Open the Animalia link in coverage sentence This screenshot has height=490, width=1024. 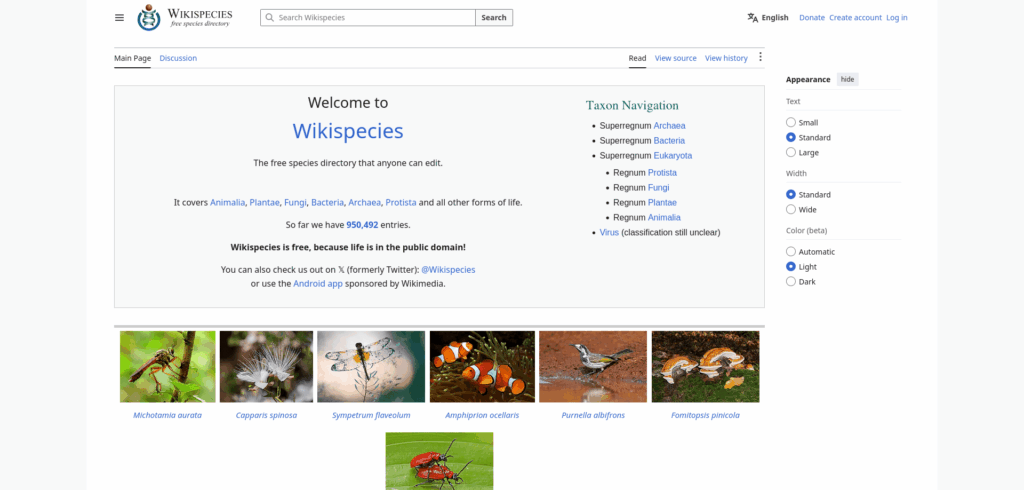(227, 203)
